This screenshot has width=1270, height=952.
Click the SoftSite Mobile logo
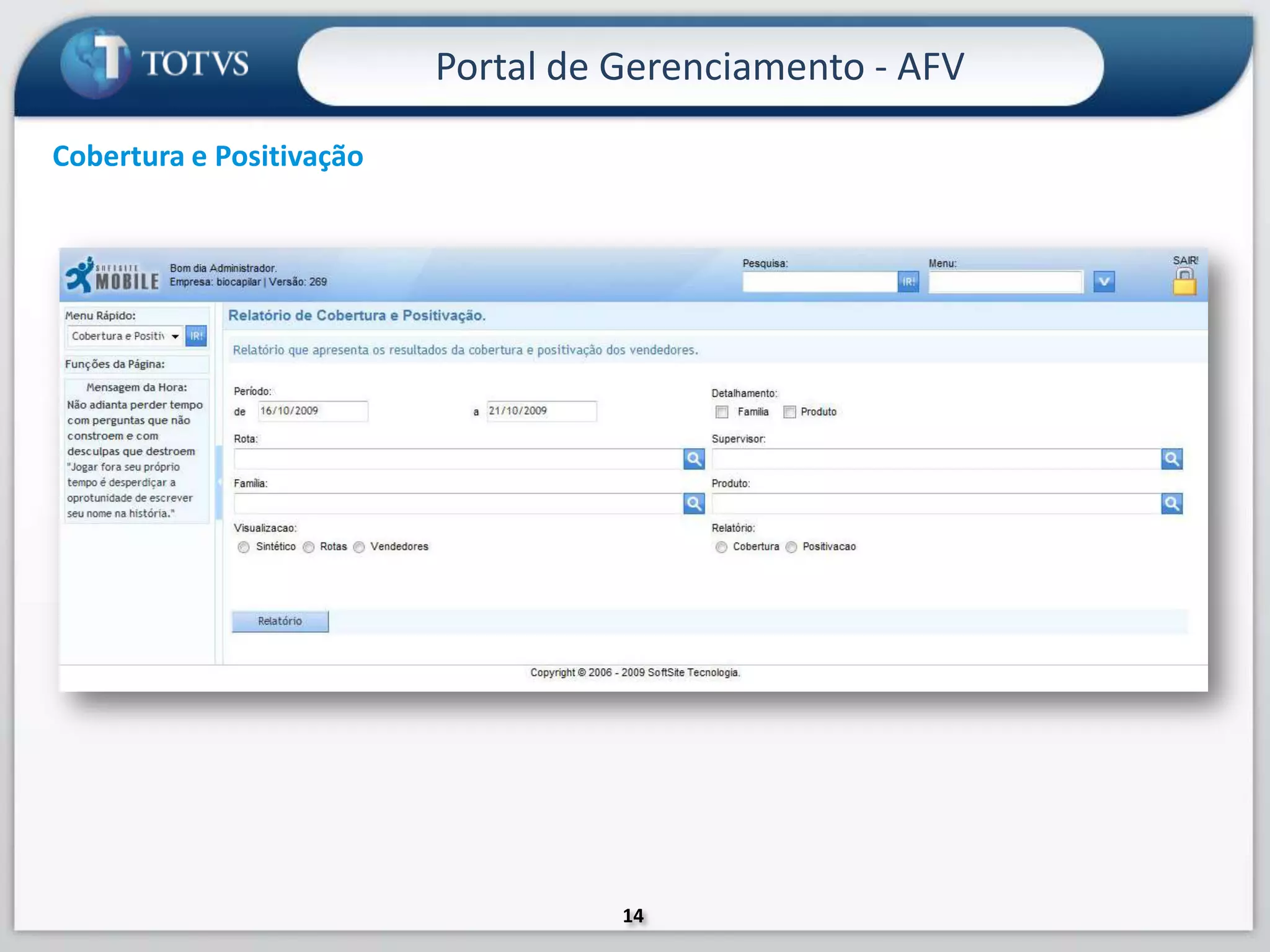[113, 275]
